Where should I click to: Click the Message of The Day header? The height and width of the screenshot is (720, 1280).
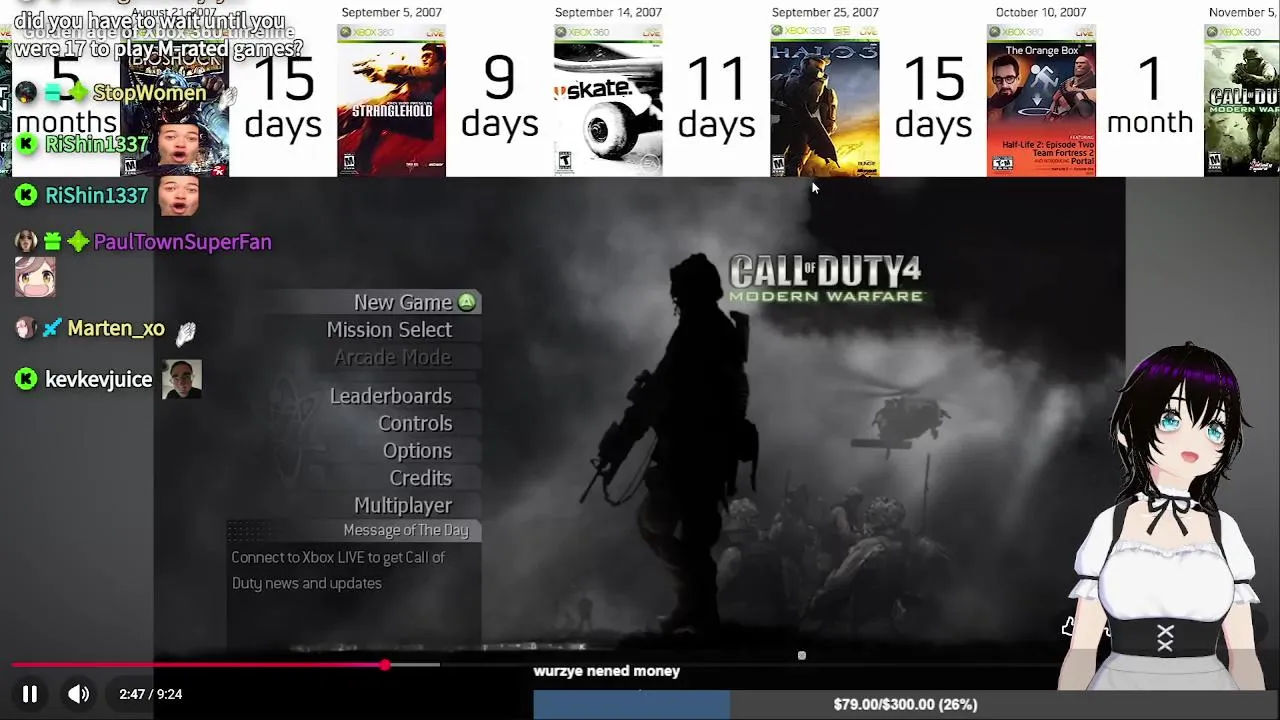[406, 530]
